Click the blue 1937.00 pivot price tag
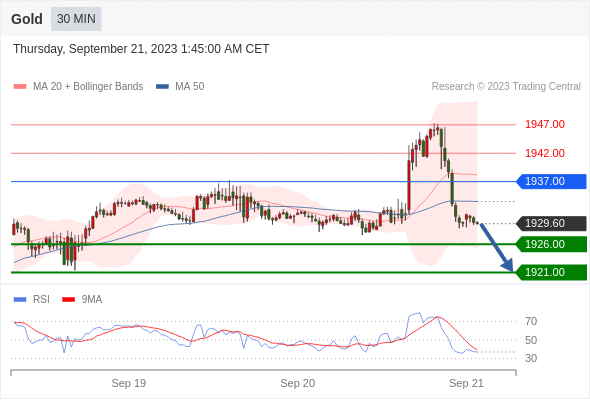The width and height of the screenshot is (590, 400). click(x=551, y=181)
